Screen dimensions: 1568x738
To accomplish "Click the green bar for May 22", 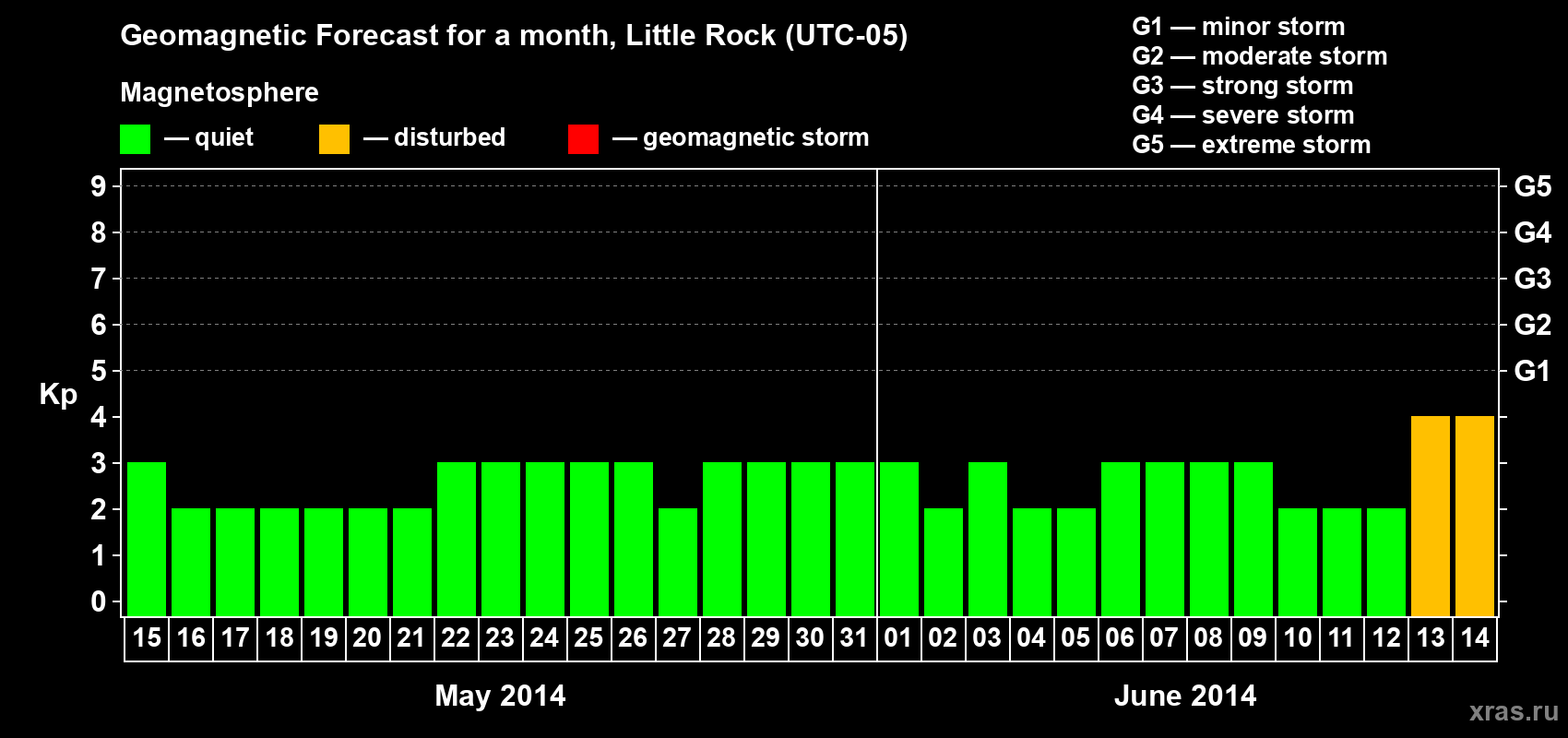I will (457, 539).
